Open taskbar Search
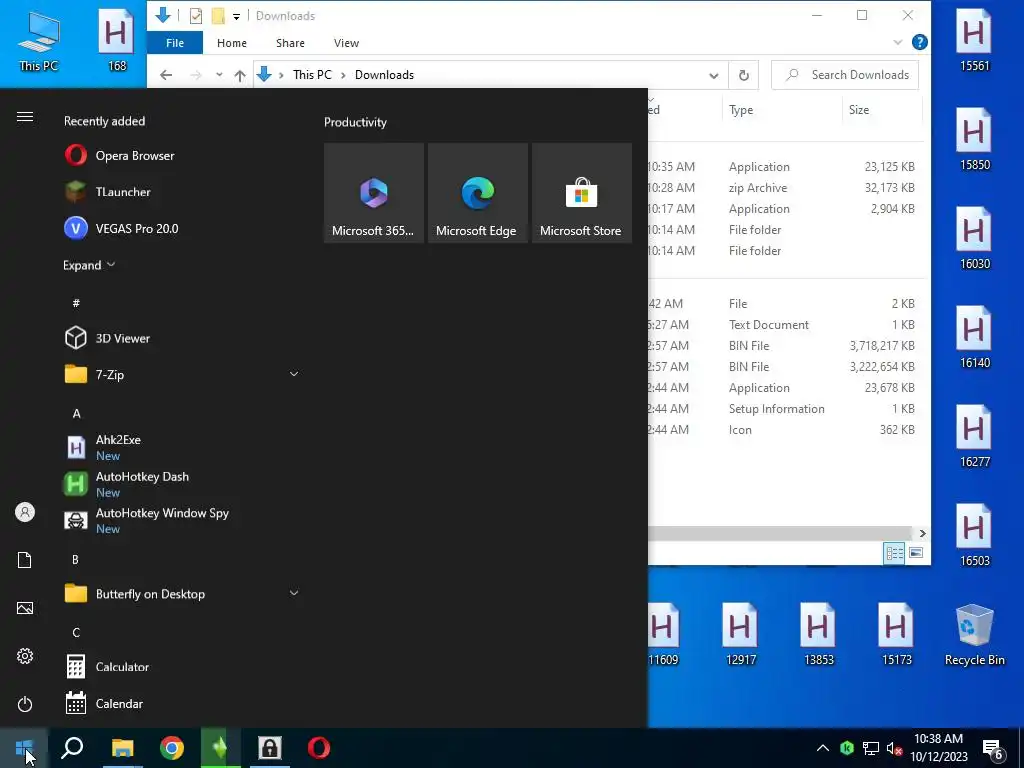Image resolution: width=1024 pixels, height=768 pixels. point(72,748)
